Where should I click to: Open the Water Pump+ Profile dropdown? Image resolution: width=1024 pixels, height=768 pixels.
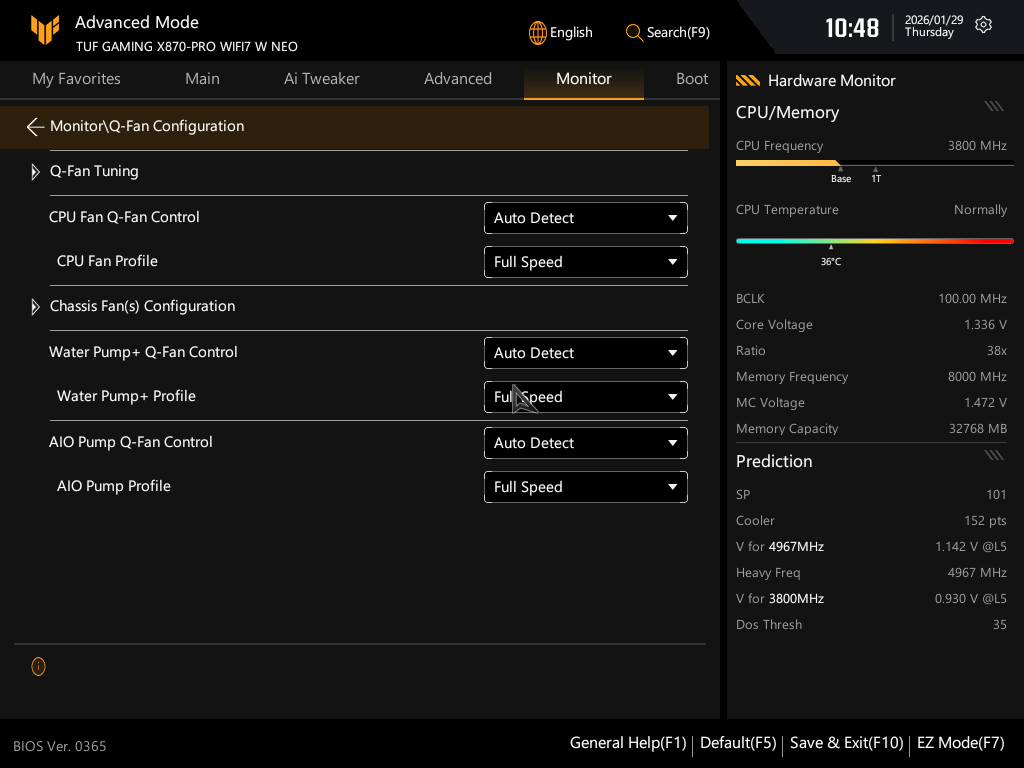click(585, 397)
